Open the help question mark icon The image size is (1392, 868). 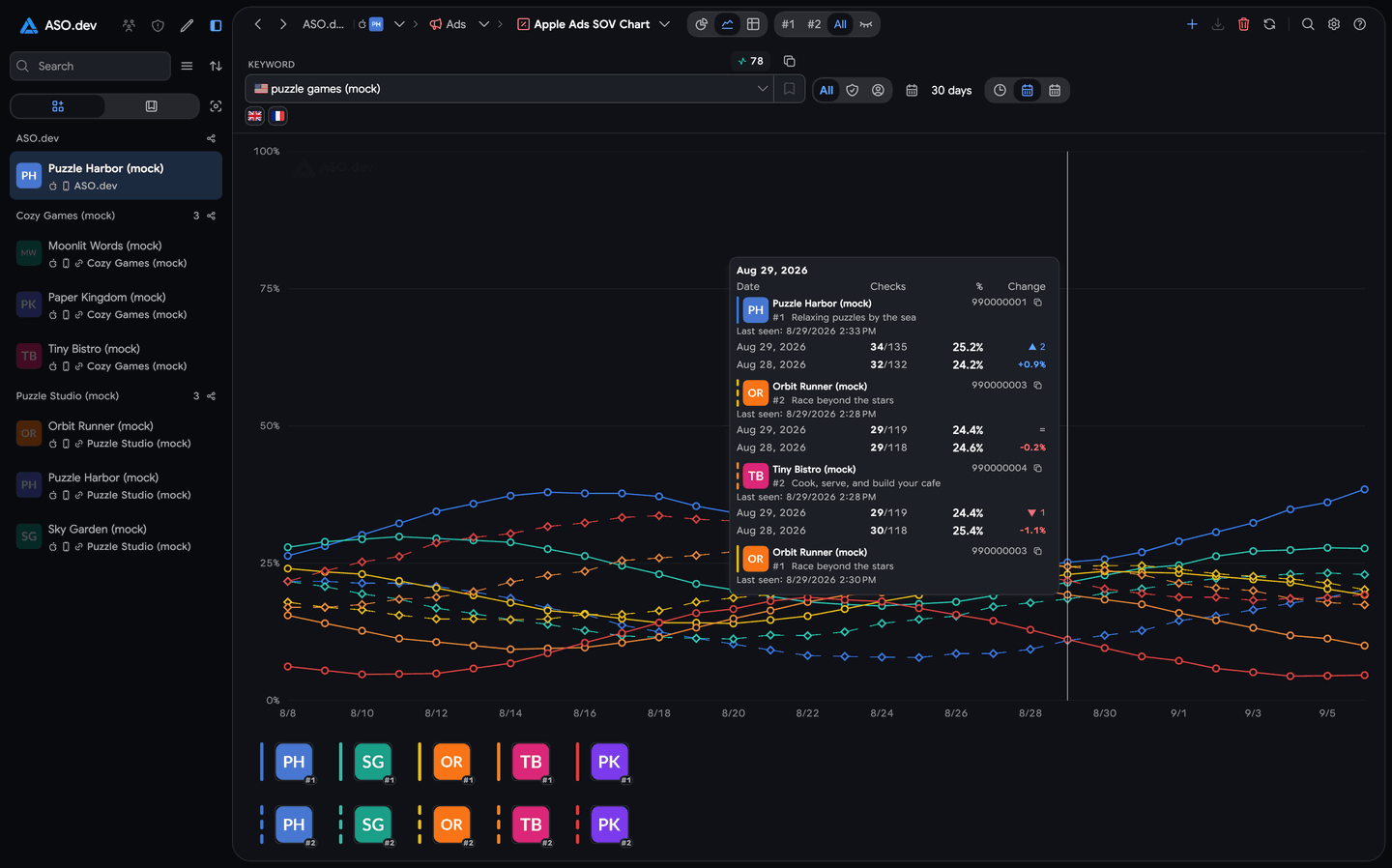1359,24
